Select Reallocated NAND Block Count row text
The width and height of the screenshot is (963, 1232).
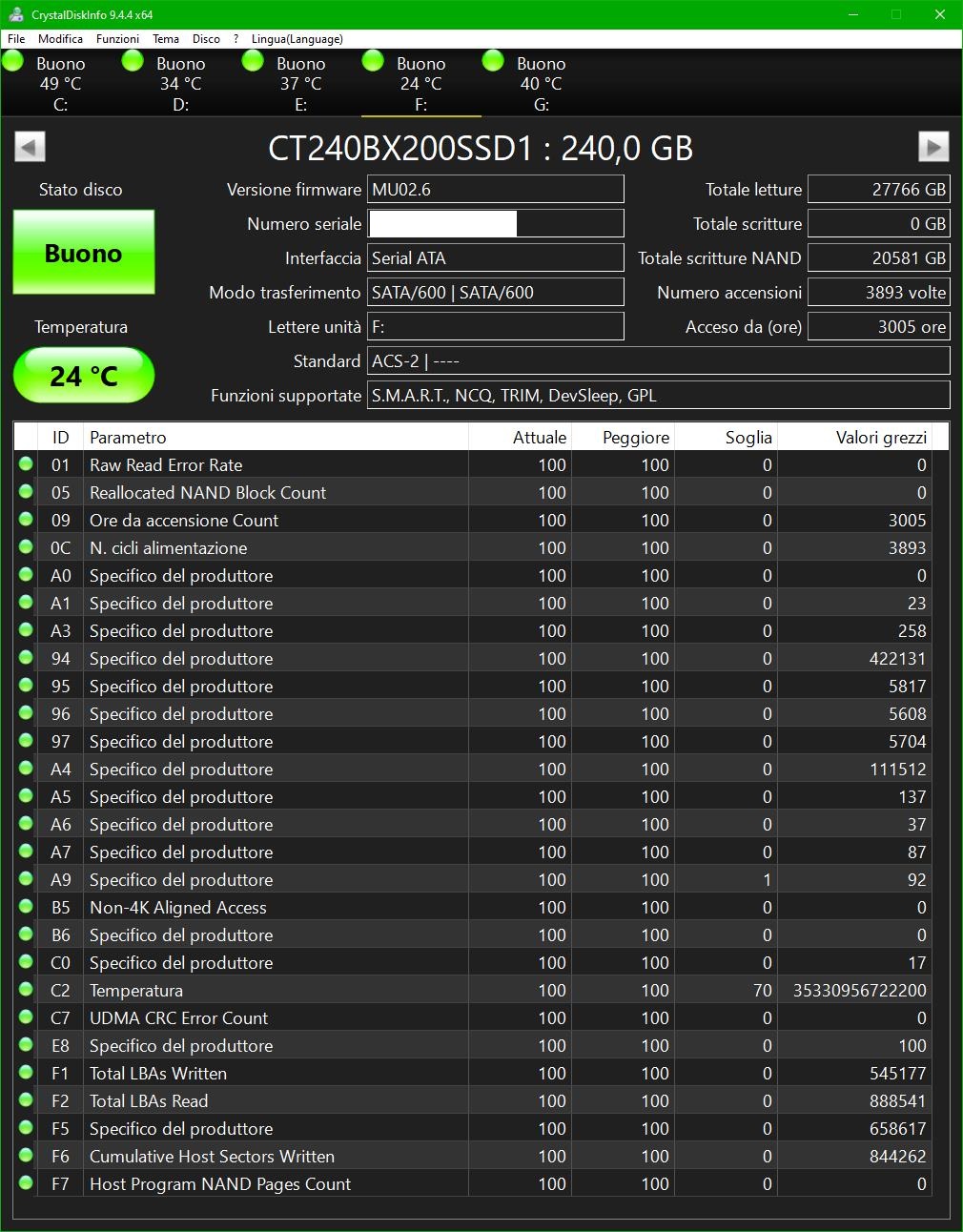click(x=208, y=493)
